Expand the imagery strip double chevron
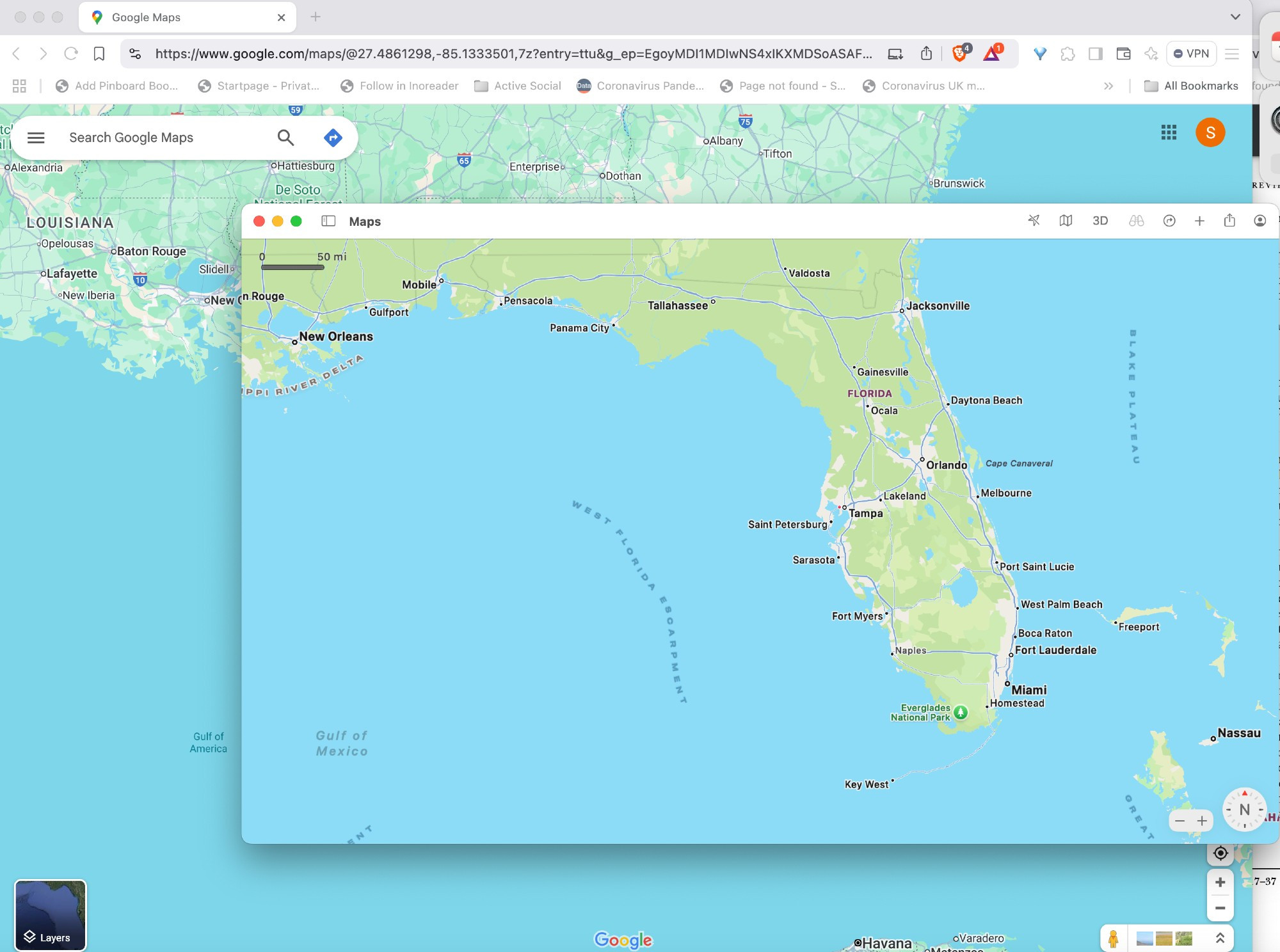The image size is (1280, 952). coord(1220,938)
